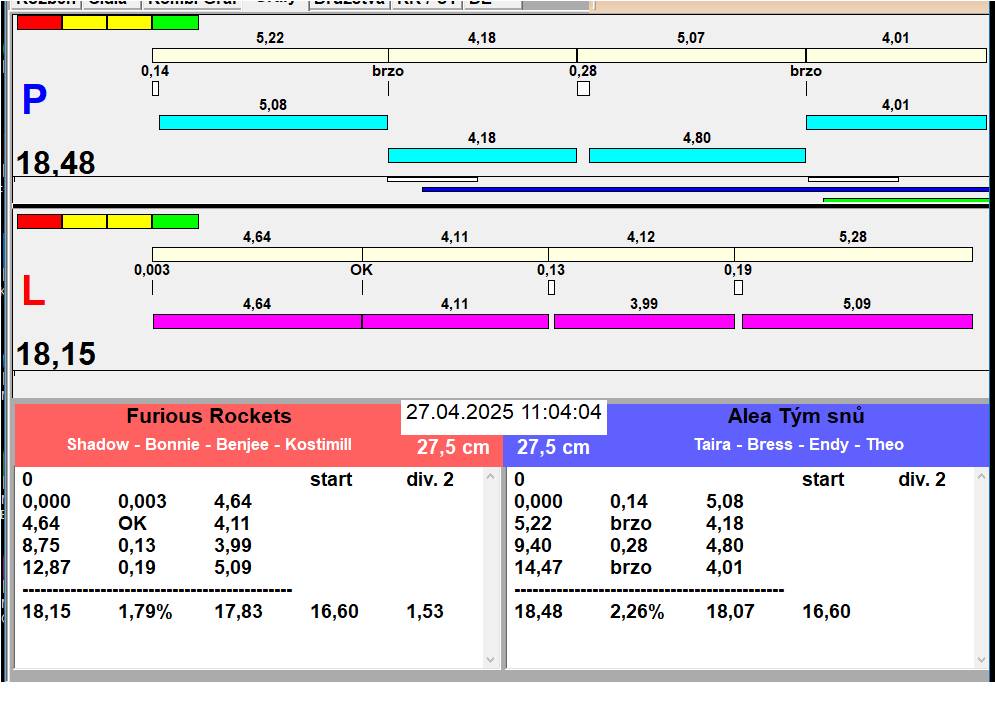995x716 pixels.
Task: Toggle the small box under 0,19 in lane L
Action: tap(738, 288)
